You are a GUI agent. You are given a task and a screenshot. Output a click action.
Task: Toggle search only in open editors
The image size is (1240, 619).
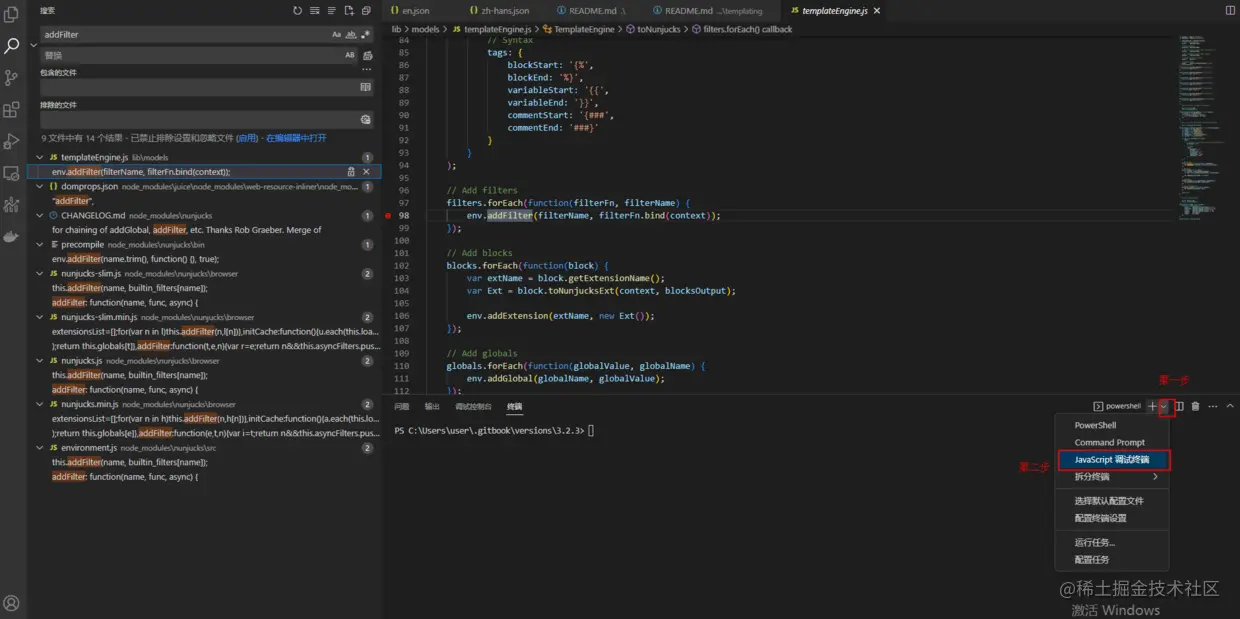365,87
